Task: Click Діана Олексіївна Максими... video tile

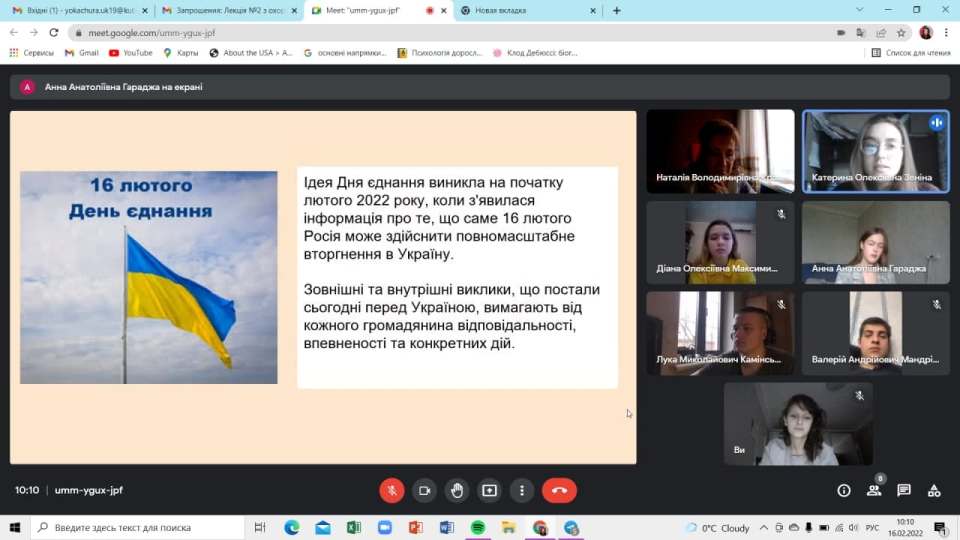Action: [721, 242]
